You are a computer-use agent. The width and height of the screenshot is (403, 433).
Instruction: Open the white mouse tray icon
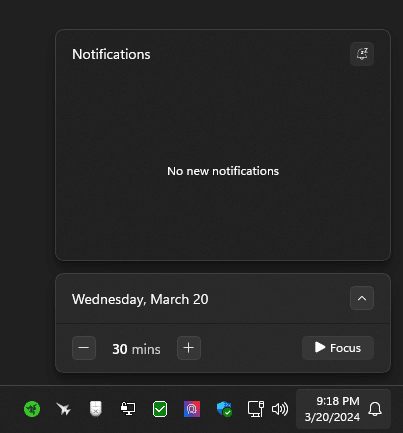click(96, 409)
